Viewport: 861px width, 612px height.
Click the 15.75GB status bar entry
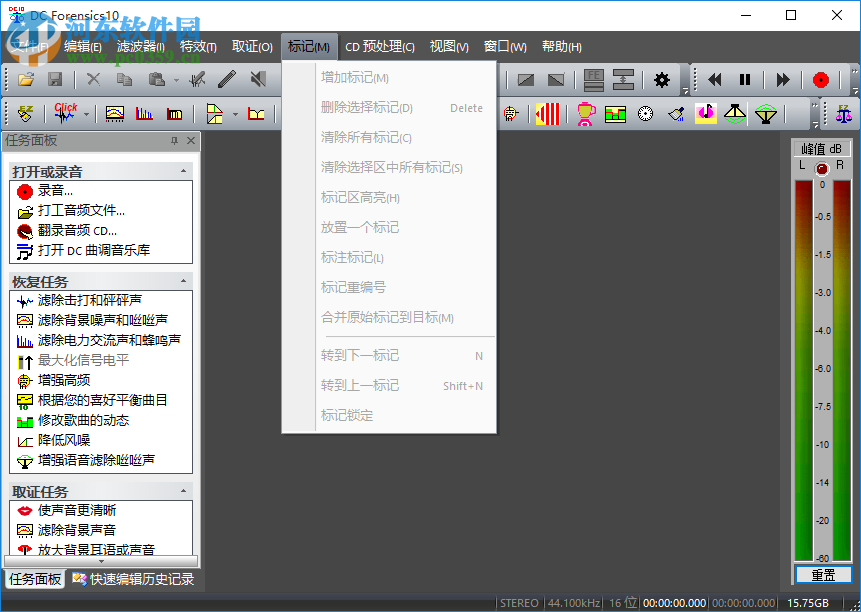point(808,603)
